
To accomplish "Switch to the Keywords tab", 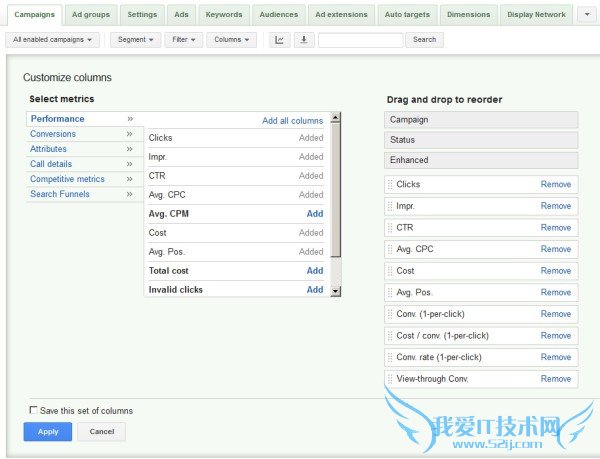I will pyautogui.click(x=222, y=15).
